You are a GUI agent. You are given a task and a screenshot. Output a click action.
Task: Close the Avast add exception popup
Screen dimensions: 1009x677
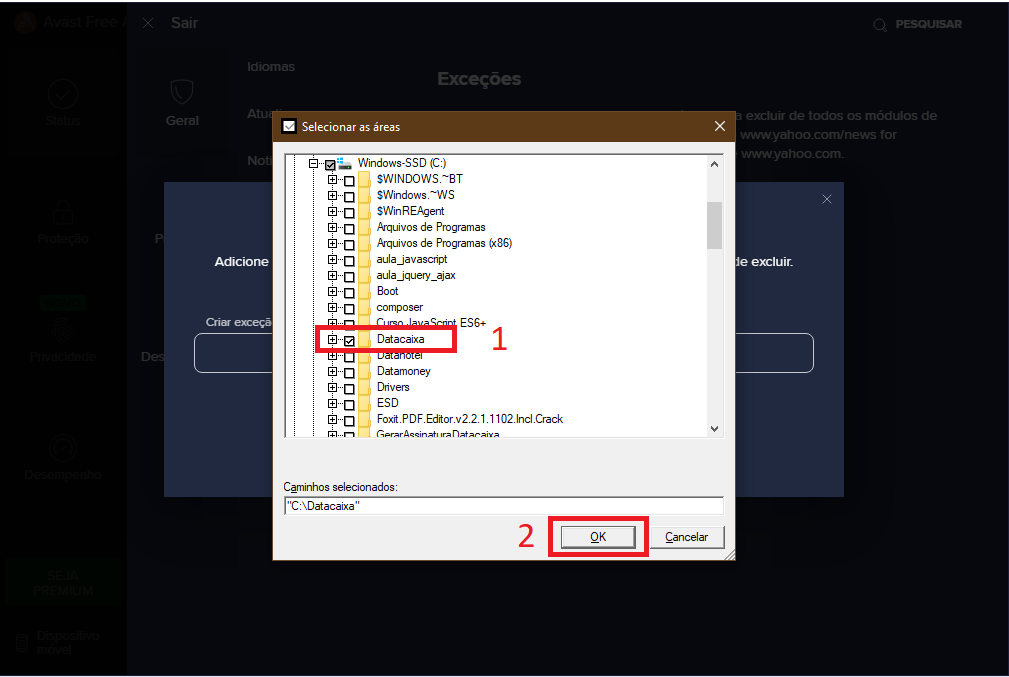pyautogui.click(x=827, y=199)
